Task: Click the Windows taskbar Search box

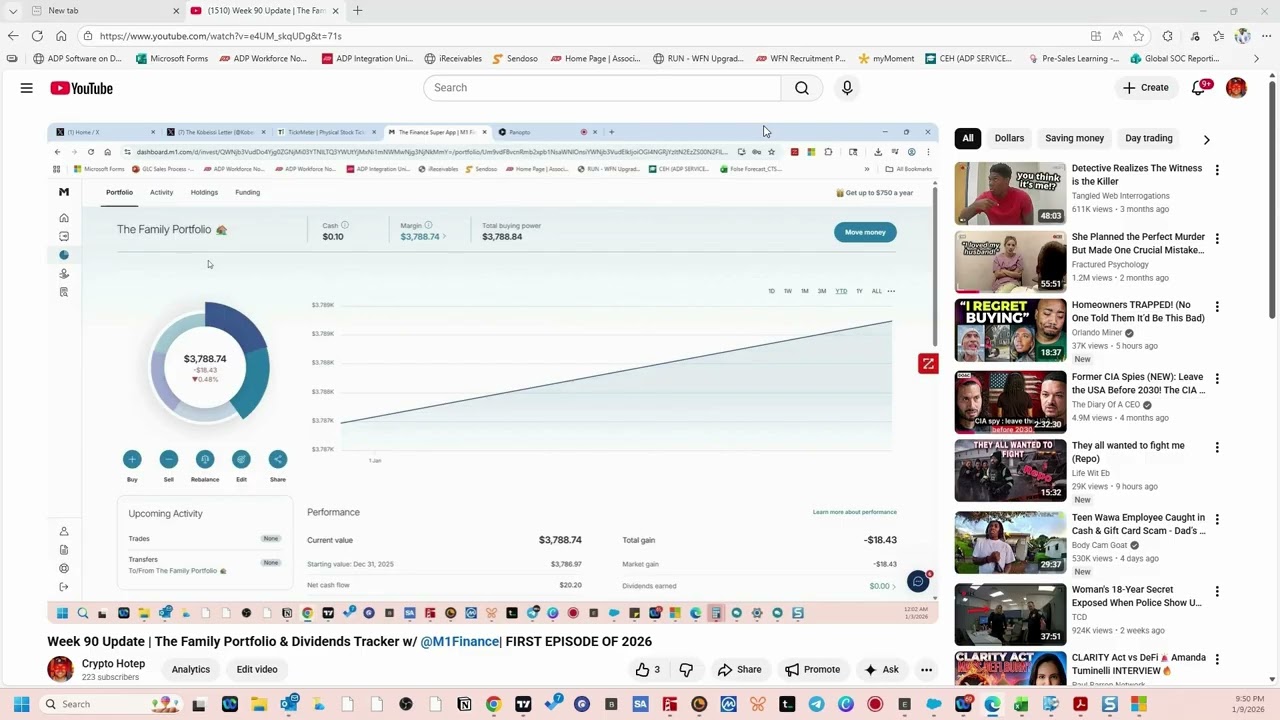Action: coord(110,704)
